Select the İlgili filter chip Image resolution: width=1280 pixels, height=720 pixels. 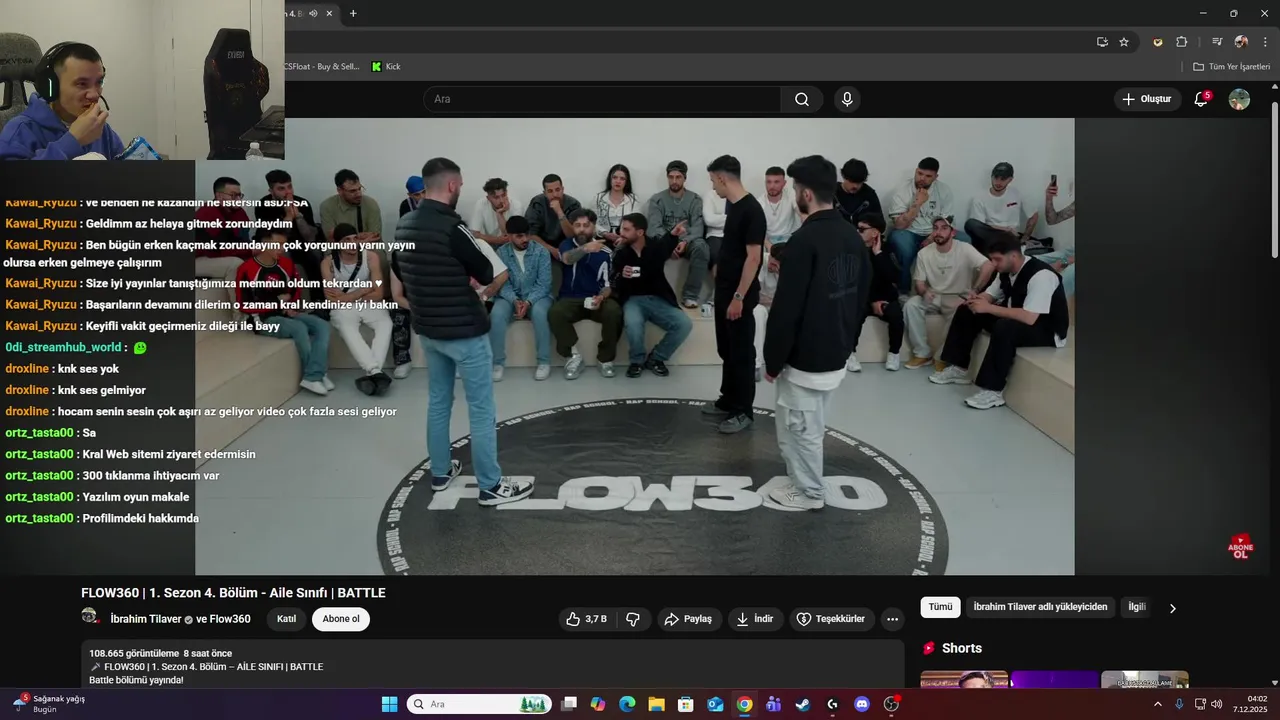(1137, 607)
